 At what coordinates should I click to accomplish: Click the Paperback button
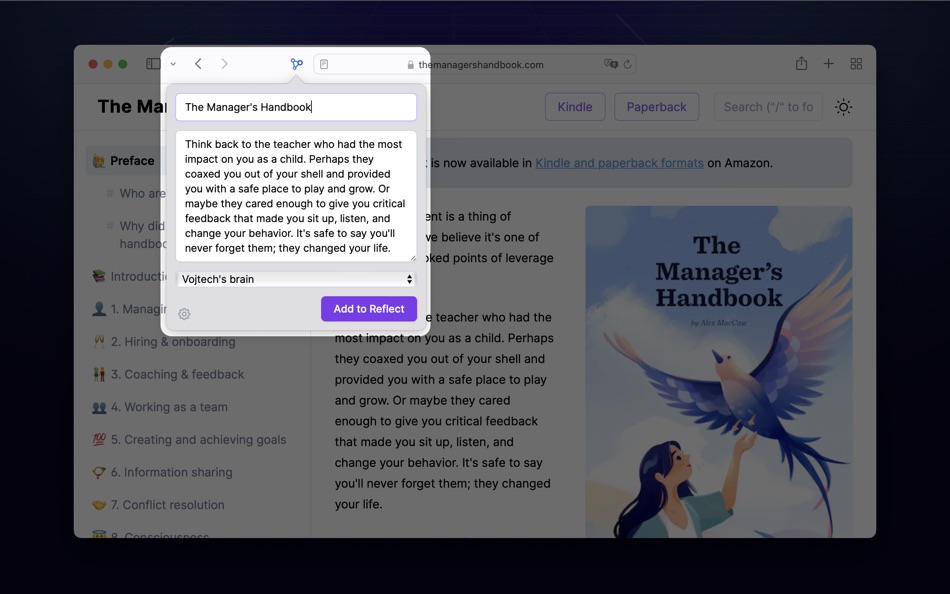click(x=656, y=107)
